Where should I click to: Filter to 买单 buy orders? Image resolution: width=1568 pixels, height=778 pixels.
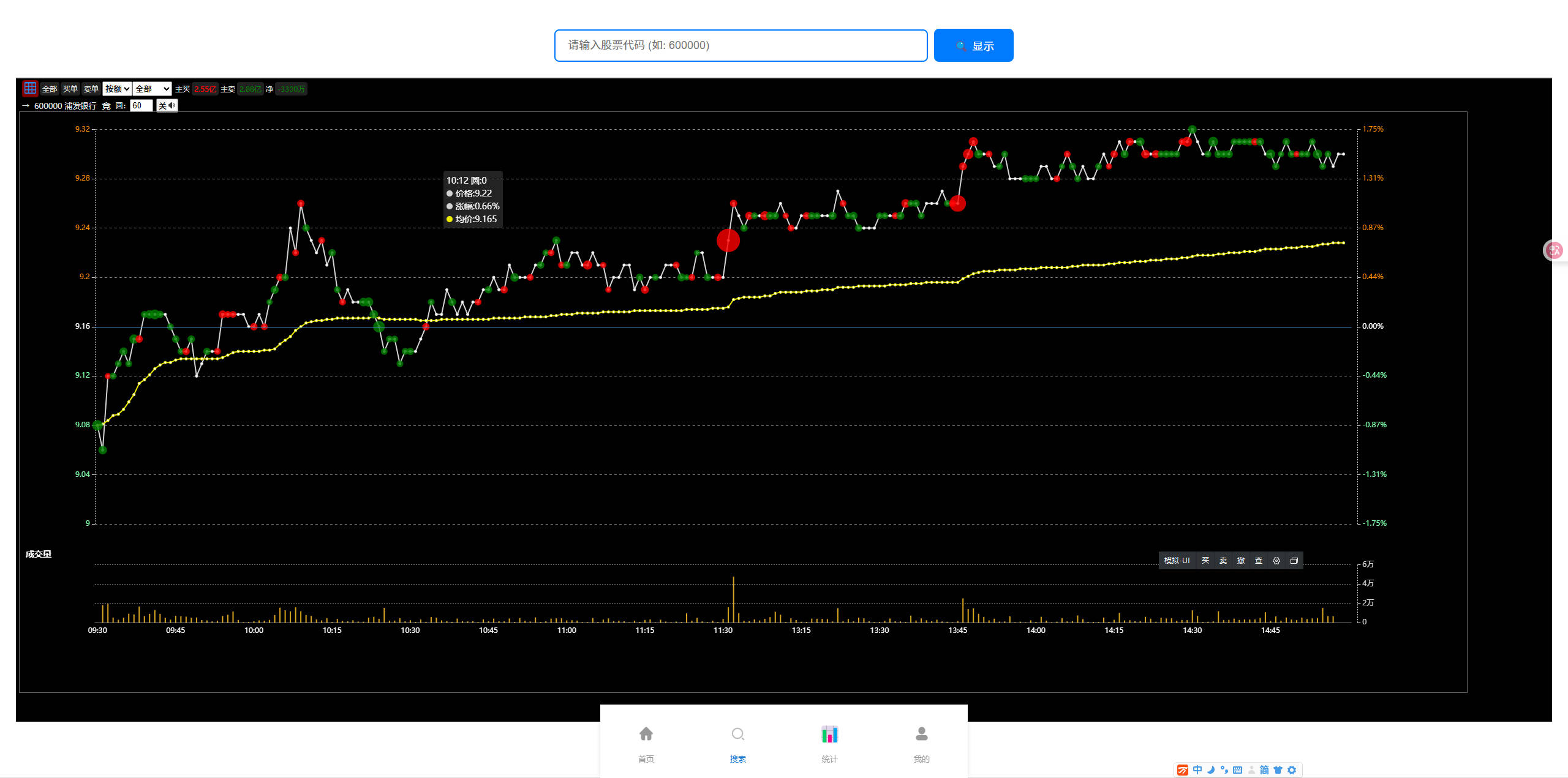[70, 89]
